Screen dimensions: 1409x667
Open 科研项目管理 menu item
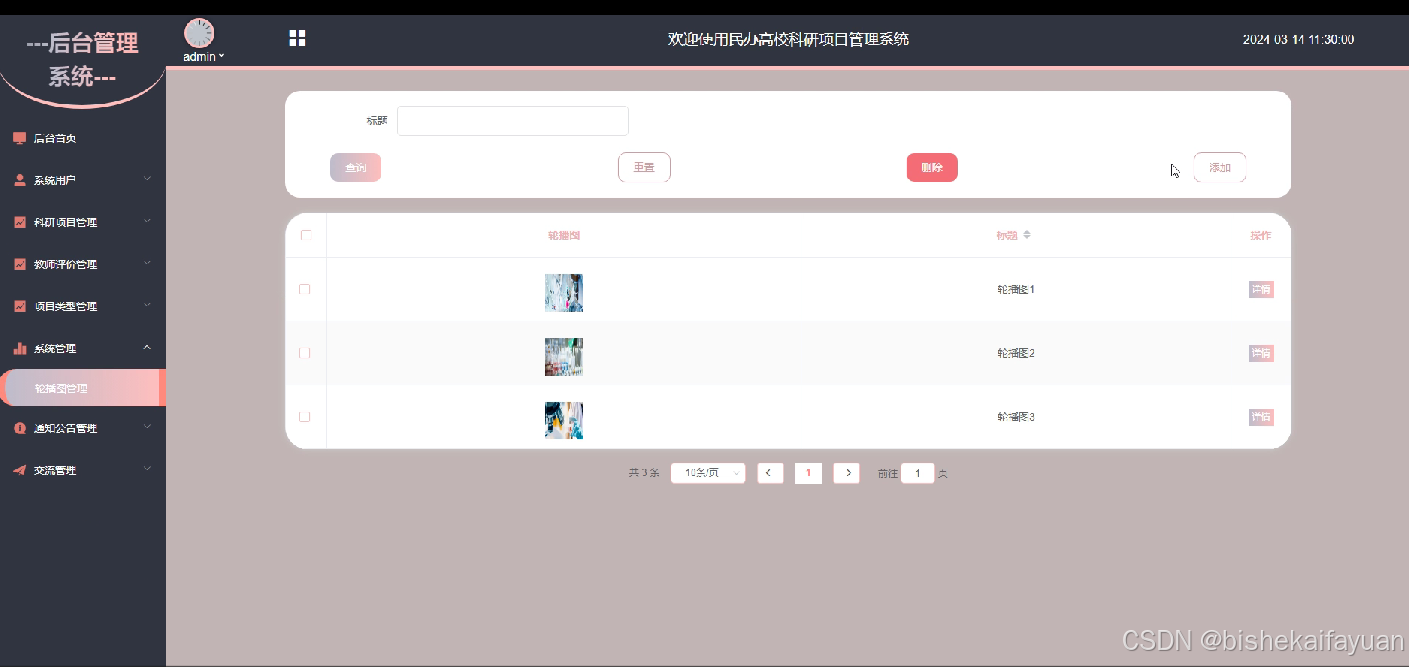[83, 222]
